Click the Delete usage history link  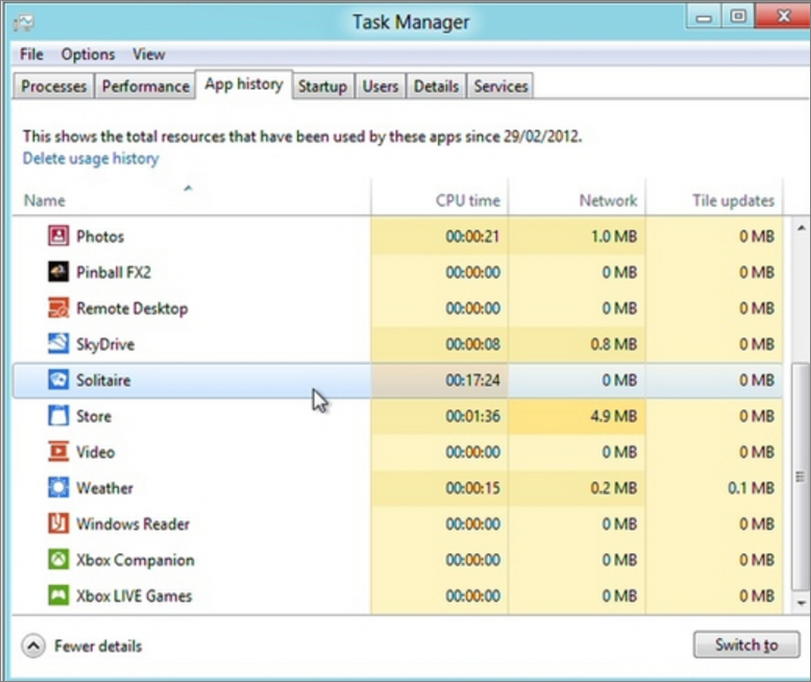pos(91,158)
